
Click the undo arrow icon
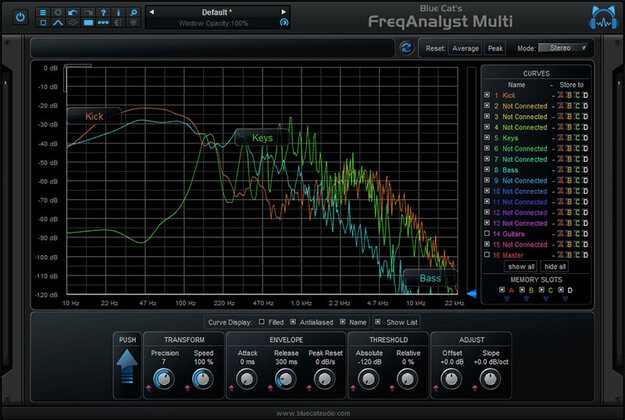(73, 12)
